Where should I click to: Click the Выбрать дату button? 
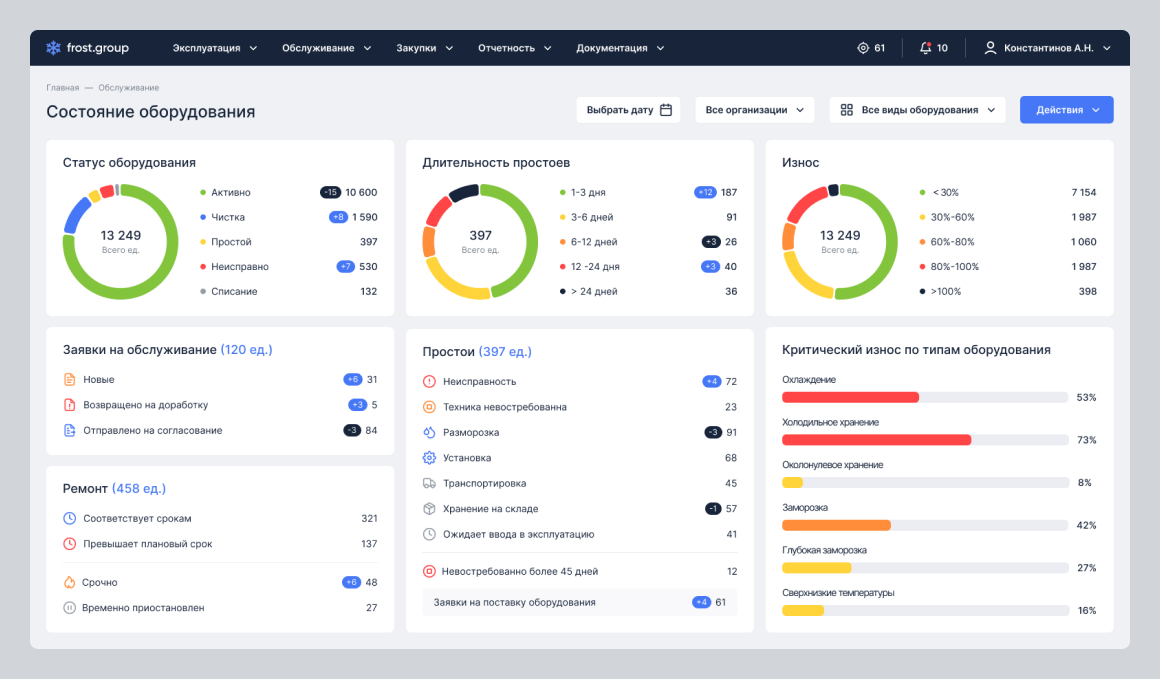(629, 110)
